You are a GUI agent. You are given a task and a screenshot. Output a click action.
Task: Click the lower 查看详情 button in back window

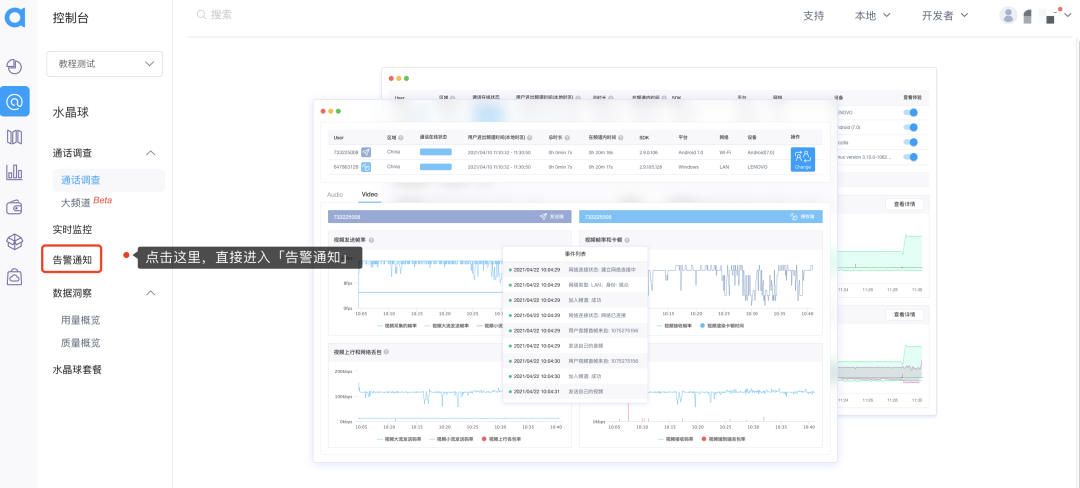coord(904,315)
